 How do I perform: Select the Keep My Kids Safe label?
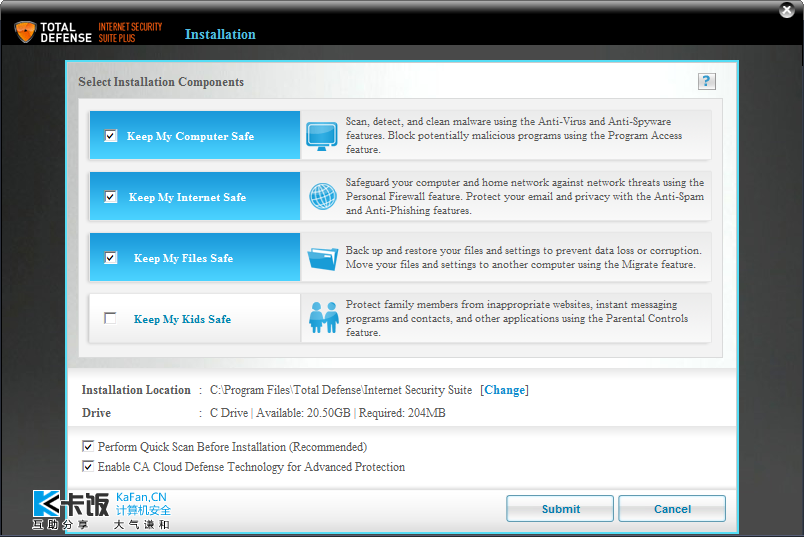(182, 319)
